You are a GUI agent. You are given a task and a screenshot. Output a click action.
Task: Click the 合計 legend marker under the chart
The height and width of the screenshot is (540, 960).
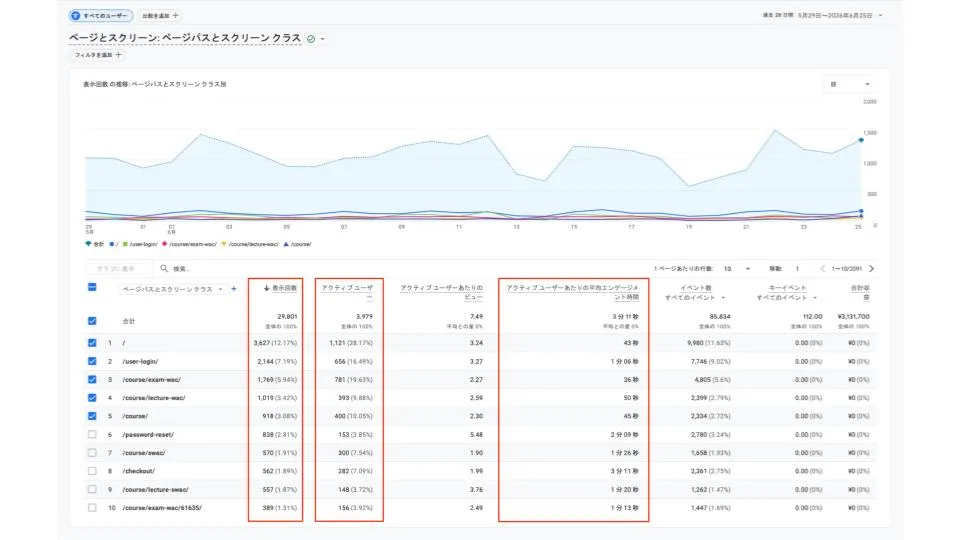coord(88,244)
